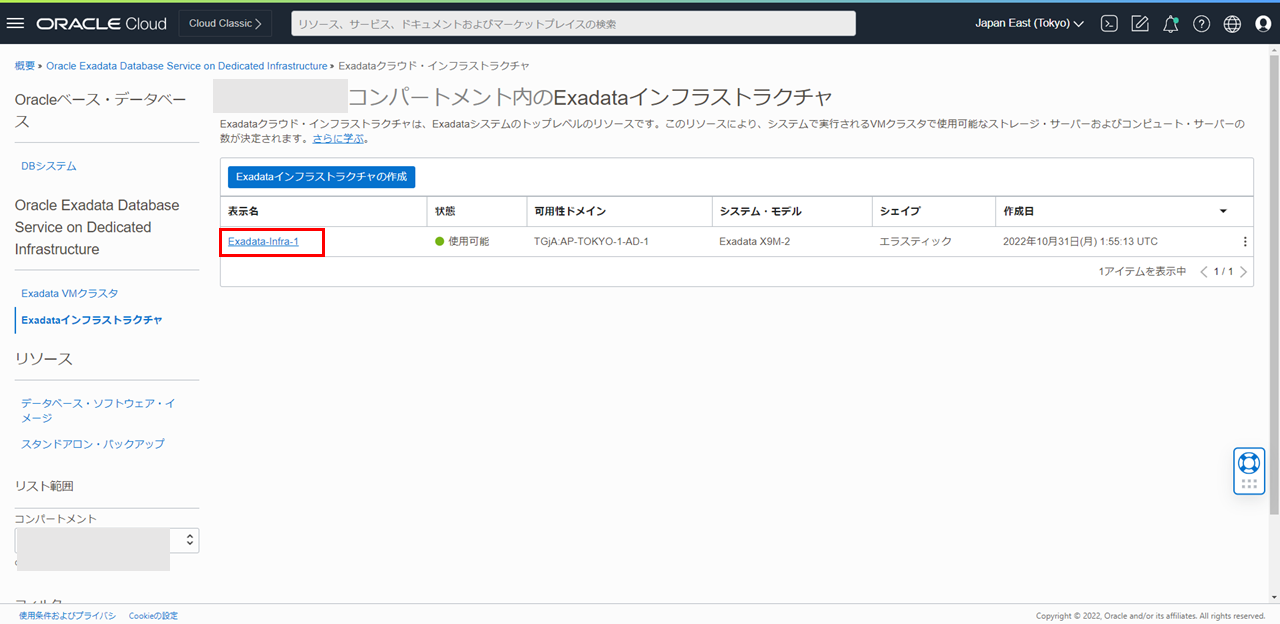Open the hamburger navigation menu

[x=16, y=23]
